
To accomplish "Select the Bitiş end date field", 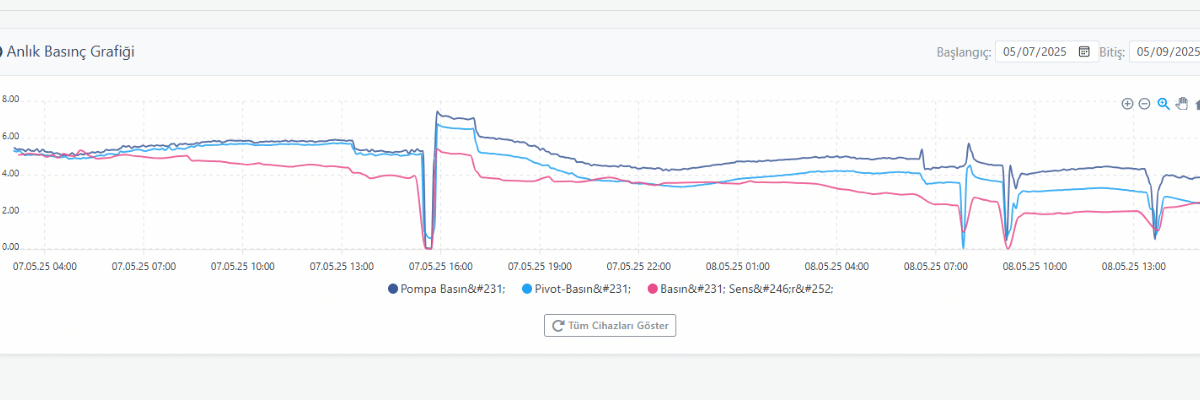I will [x=1165, y=52].
